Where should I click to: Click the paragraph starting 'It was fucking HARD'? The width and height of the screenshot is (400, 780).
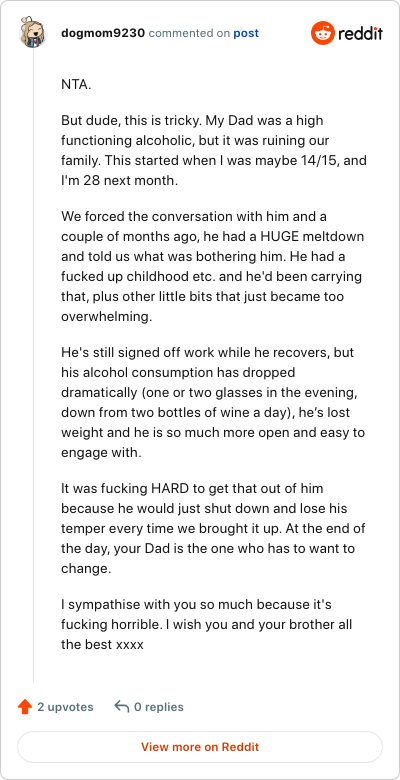coord(213,529)
